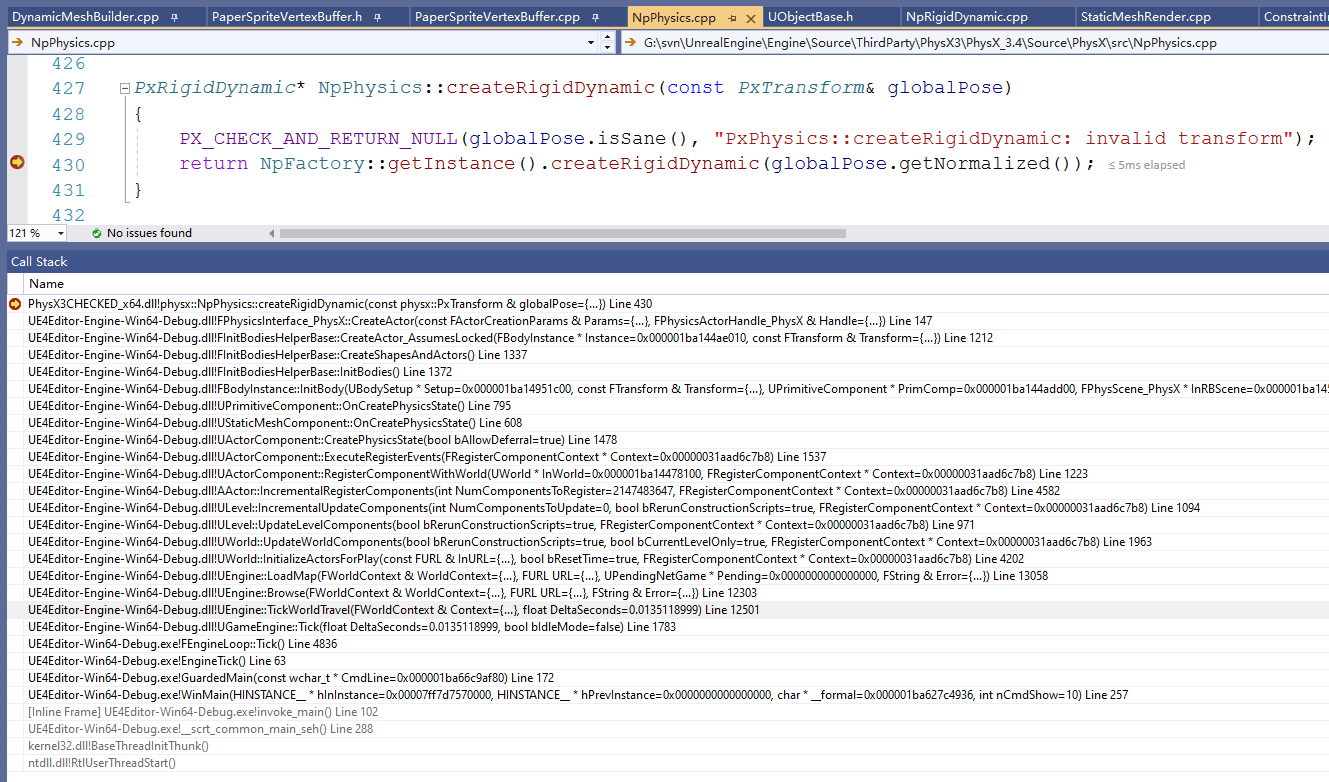Viewport: 1329px width, 782px height.
Task: Click the PX_CHECK_AND_RETURN_NULL macro on line 429
Action: coord(319,138)
